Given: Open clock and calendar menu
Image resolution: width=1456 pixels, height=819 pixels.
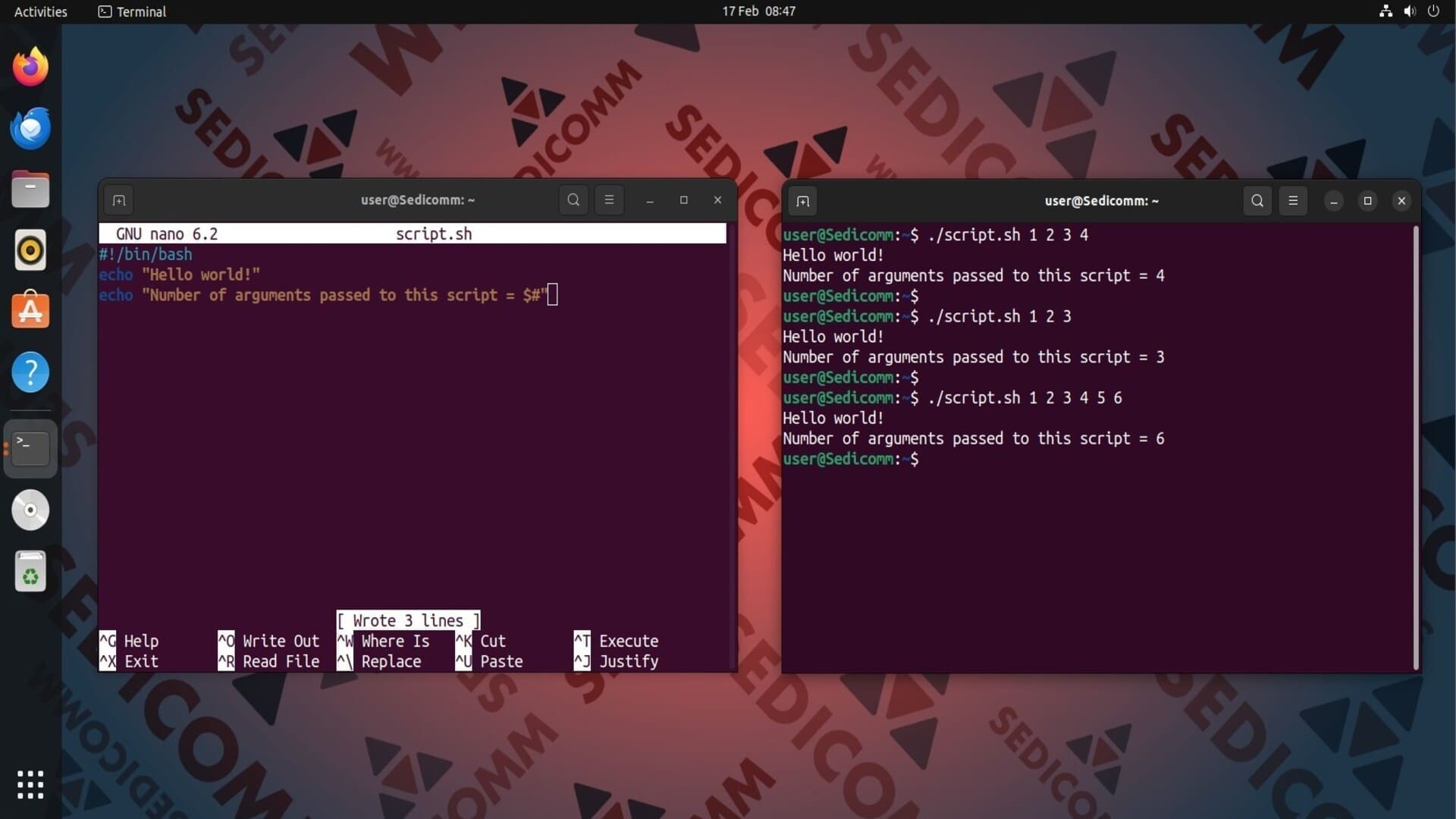Looking at the screenshot, I should 758,11.
